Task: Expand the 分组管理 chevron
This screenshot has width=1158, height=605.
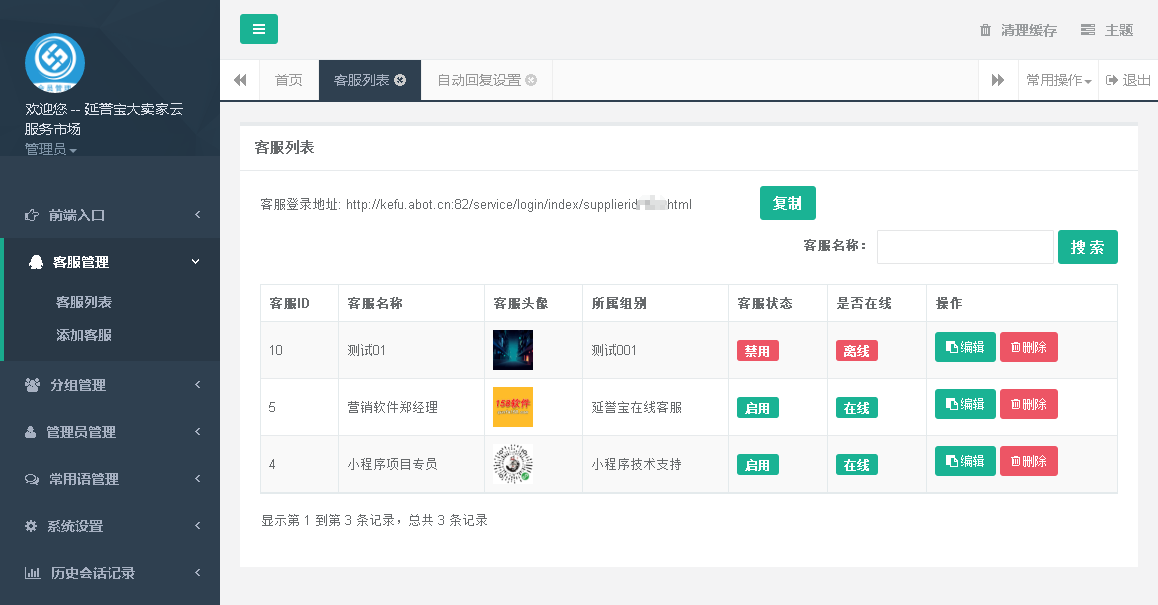Action: click(x=197, y=384)
